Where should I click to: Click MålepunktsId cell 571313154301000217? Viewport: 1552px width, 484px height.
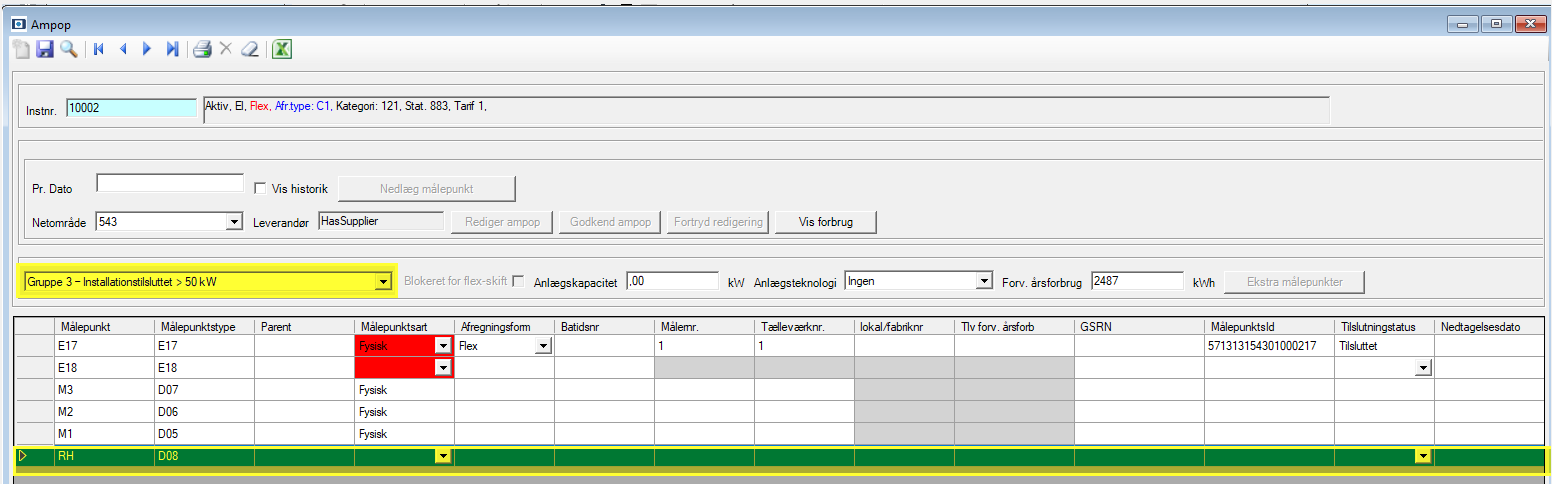pos(1269,345)
